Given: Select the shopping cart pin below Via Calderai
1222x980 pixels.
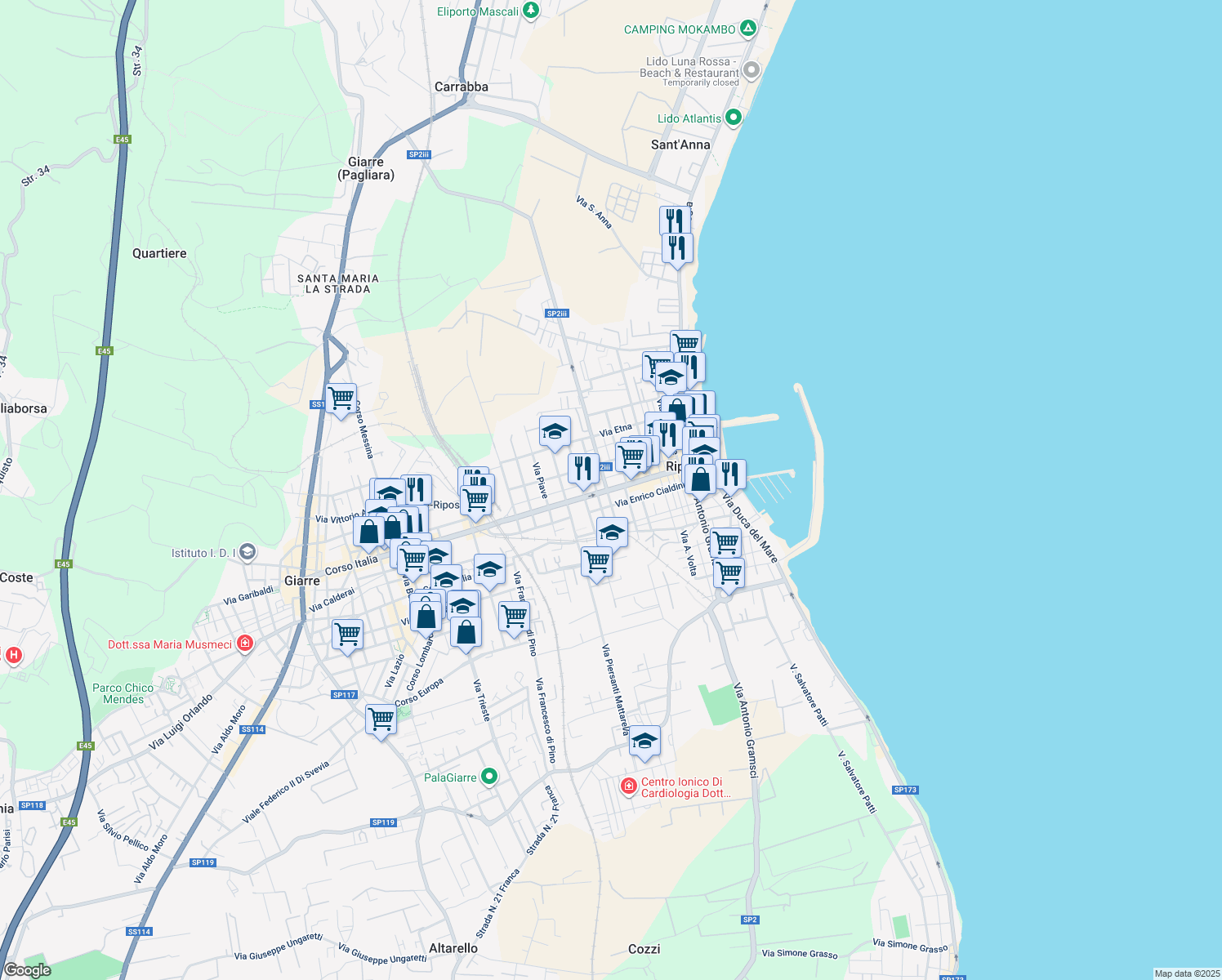Looking at the screenshot, I should tap(347, 634).
